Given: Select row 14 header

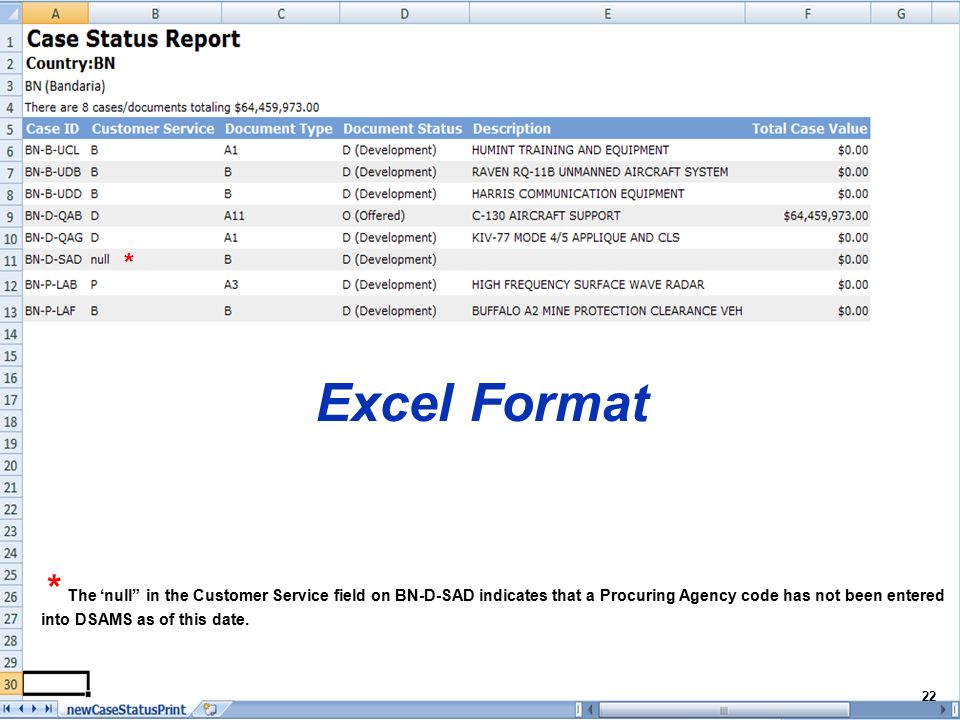Looking at the screenshot, I should pos(10,334).
